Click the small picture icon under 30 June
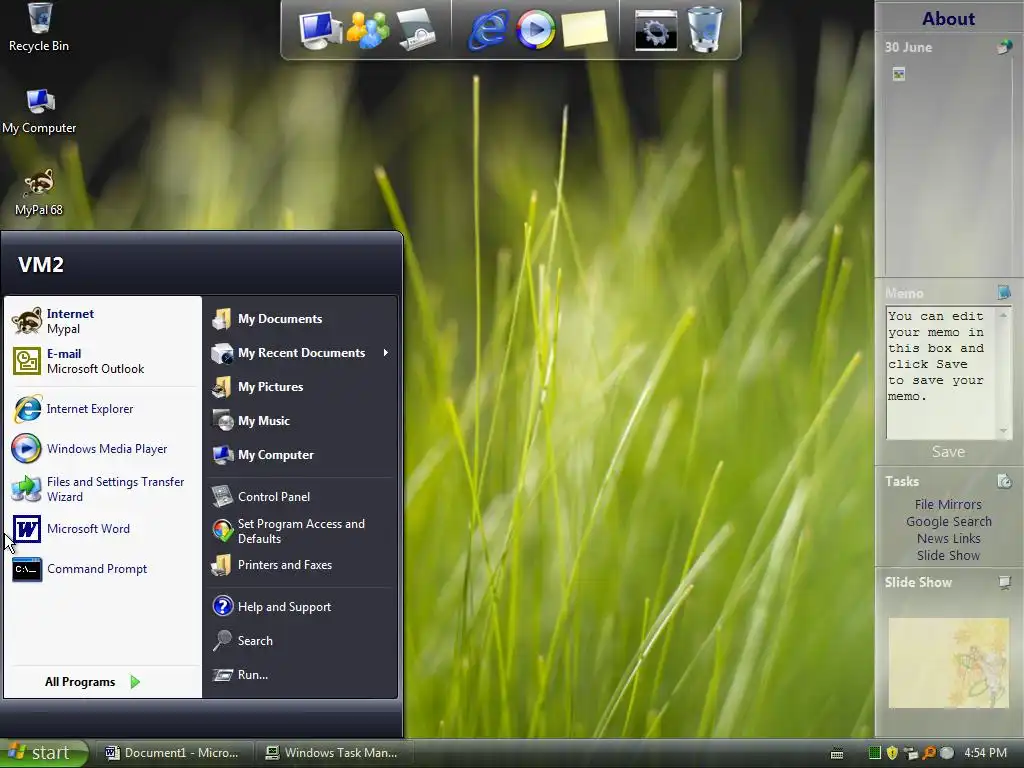1024x768 pixels. pyautogui.click(x=899, y=74)
